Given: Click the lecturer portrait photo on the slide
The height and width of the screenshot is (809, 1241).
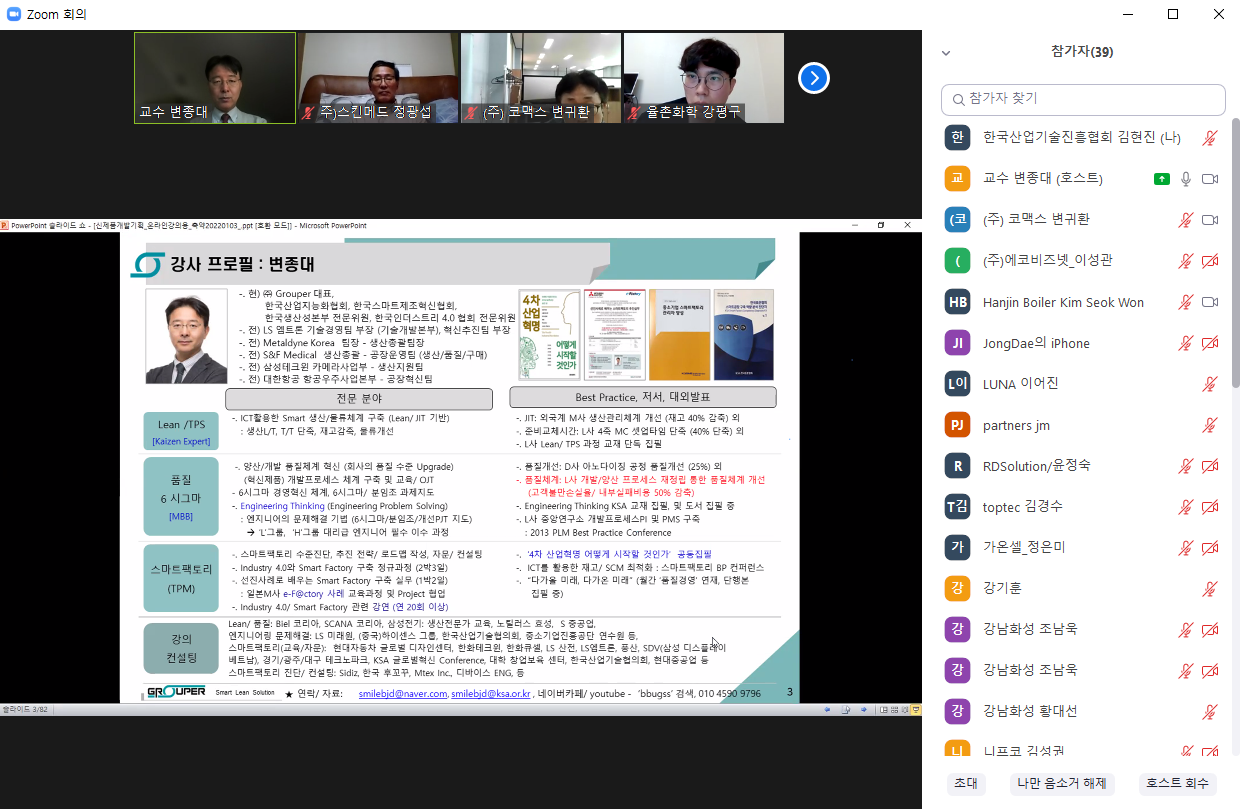Looking at the screenshot, I should coord(187,336).
